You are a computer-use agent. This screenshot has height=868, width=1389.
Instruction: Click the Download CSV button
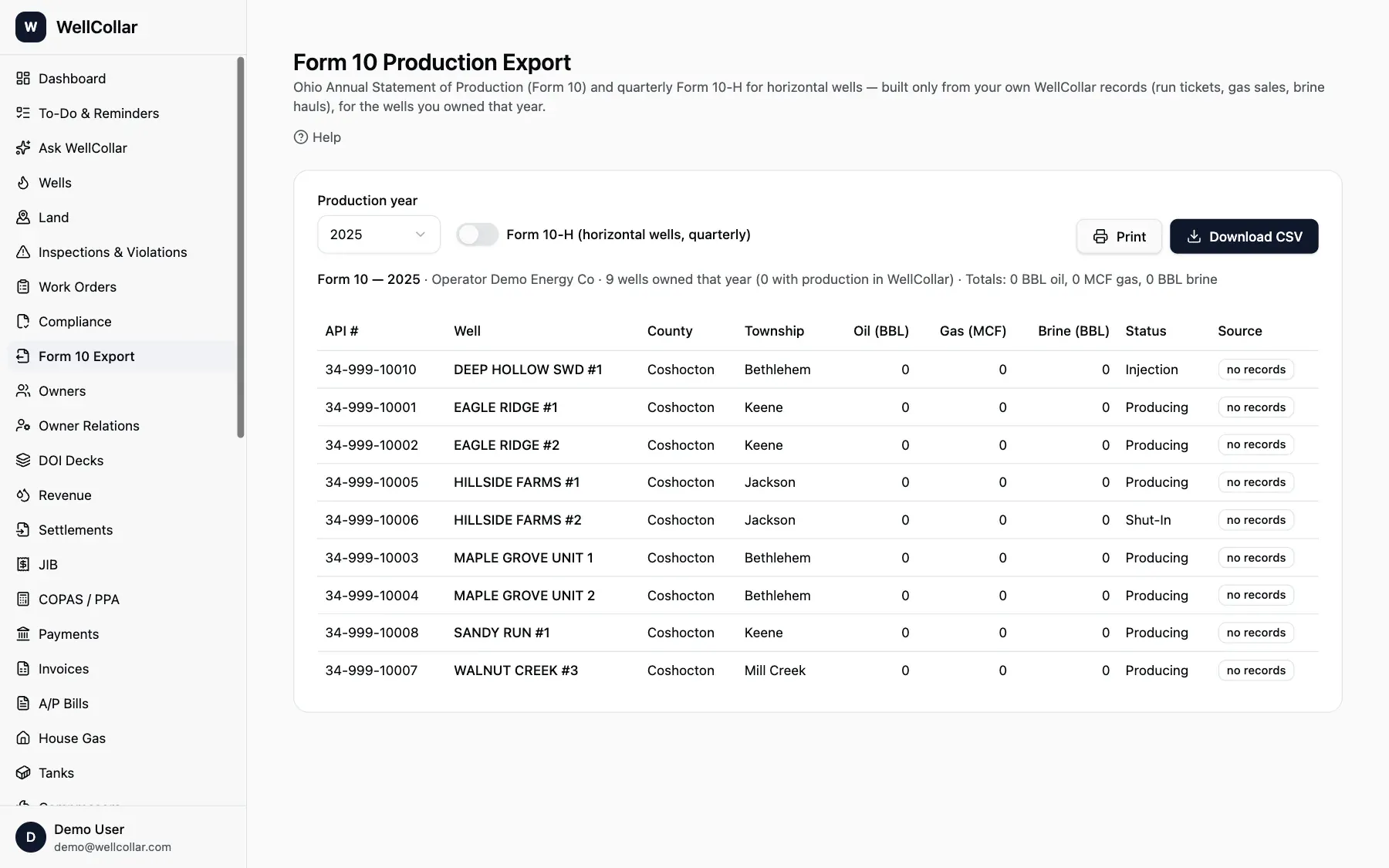point(1244,236)
